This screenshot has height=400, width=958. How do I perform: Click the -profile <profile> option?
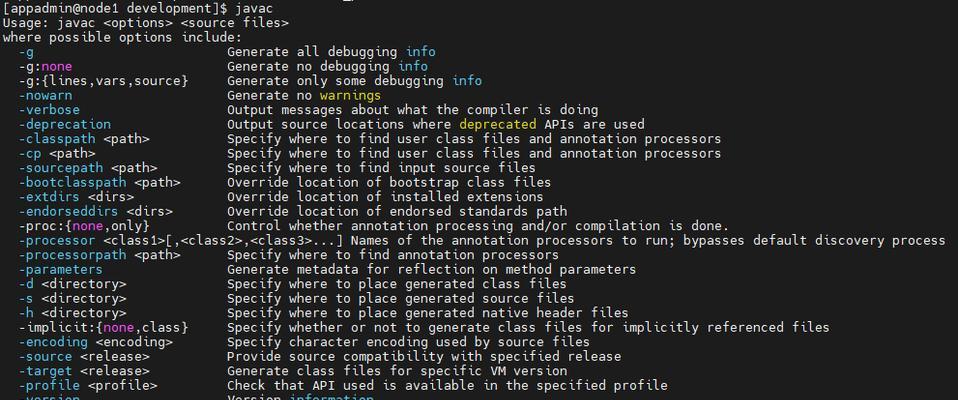(x=88, y=385)
